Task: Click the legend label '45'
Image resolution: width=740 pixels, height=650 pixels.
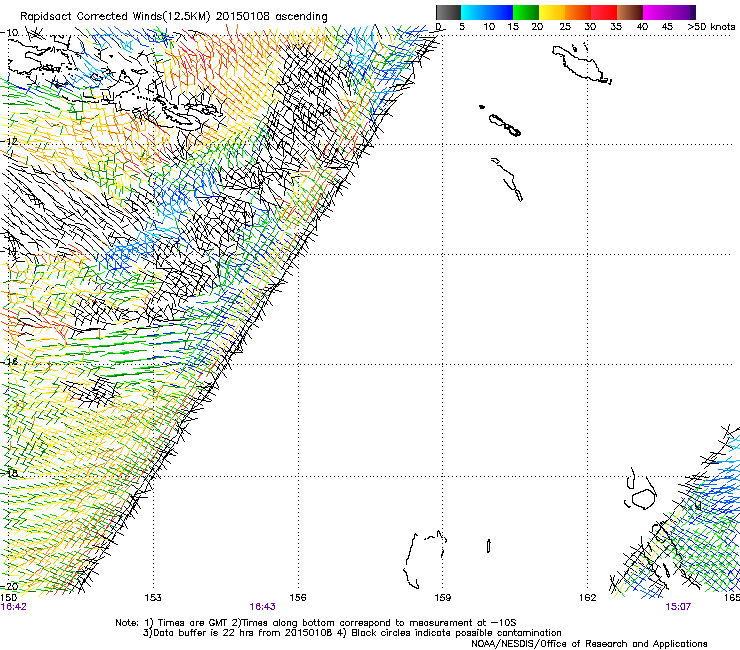Action: [667, 27]
